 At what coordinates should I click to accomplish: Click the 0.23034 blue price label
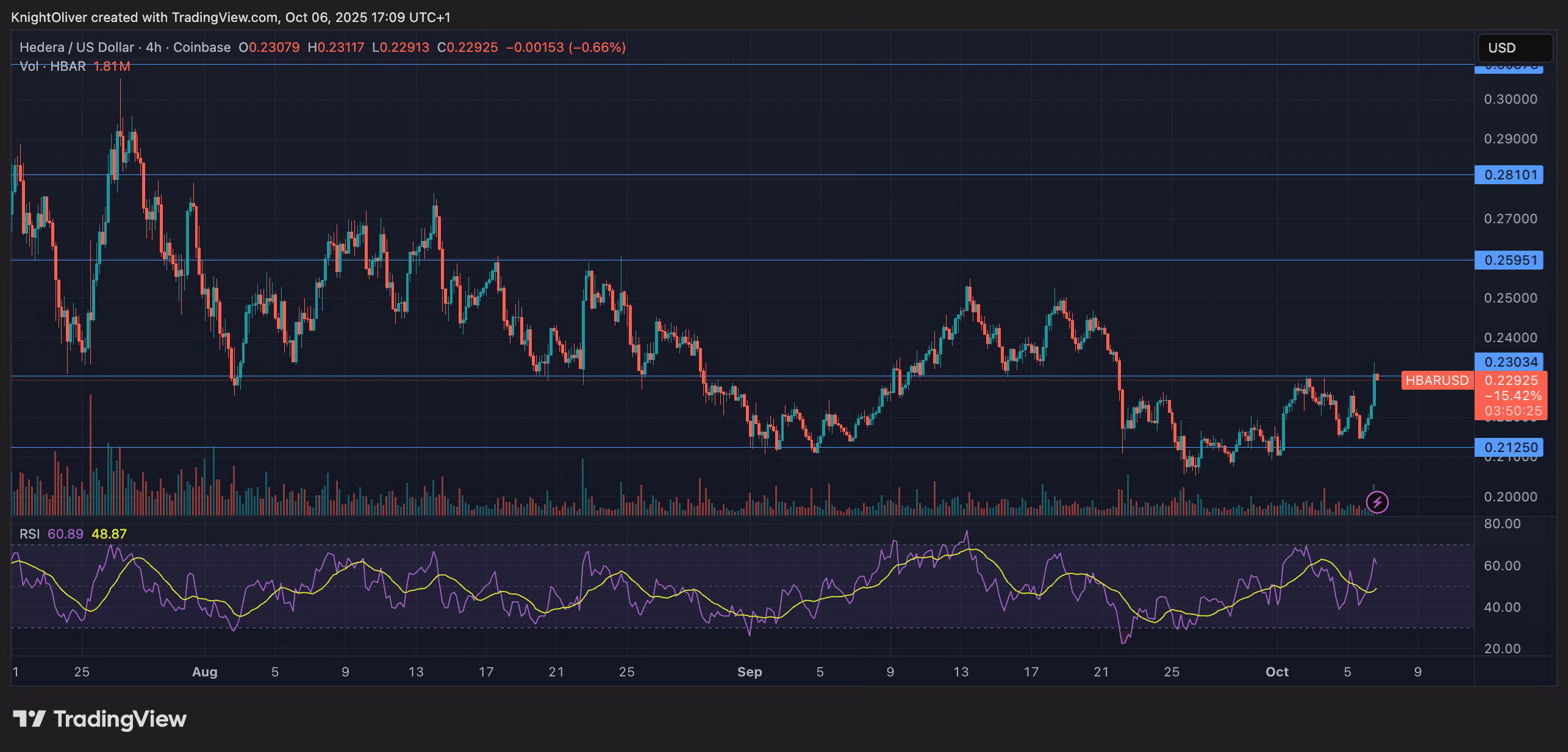point(1509,362)
